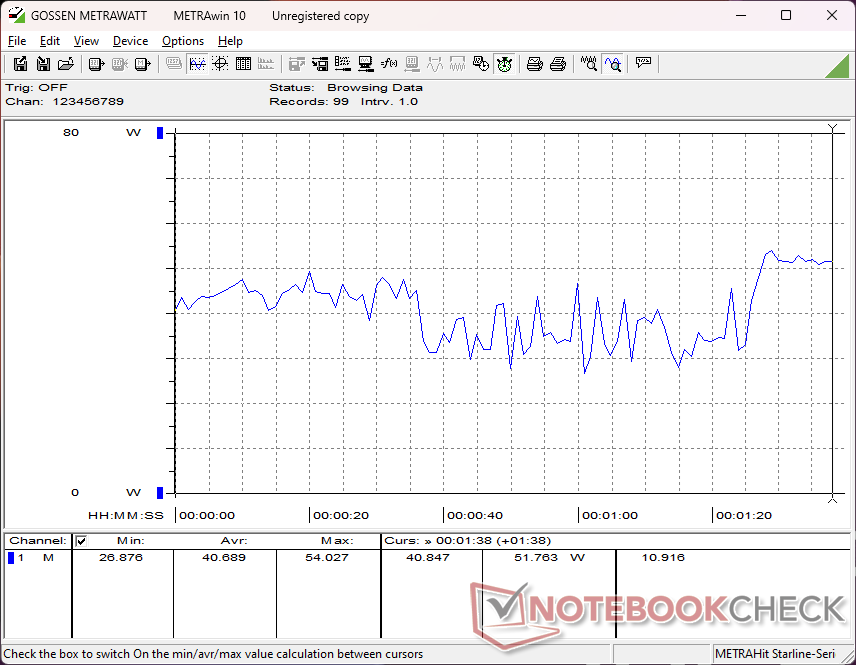
Task: Click the 00:01:00 time axis label
Action: point(610,515)
